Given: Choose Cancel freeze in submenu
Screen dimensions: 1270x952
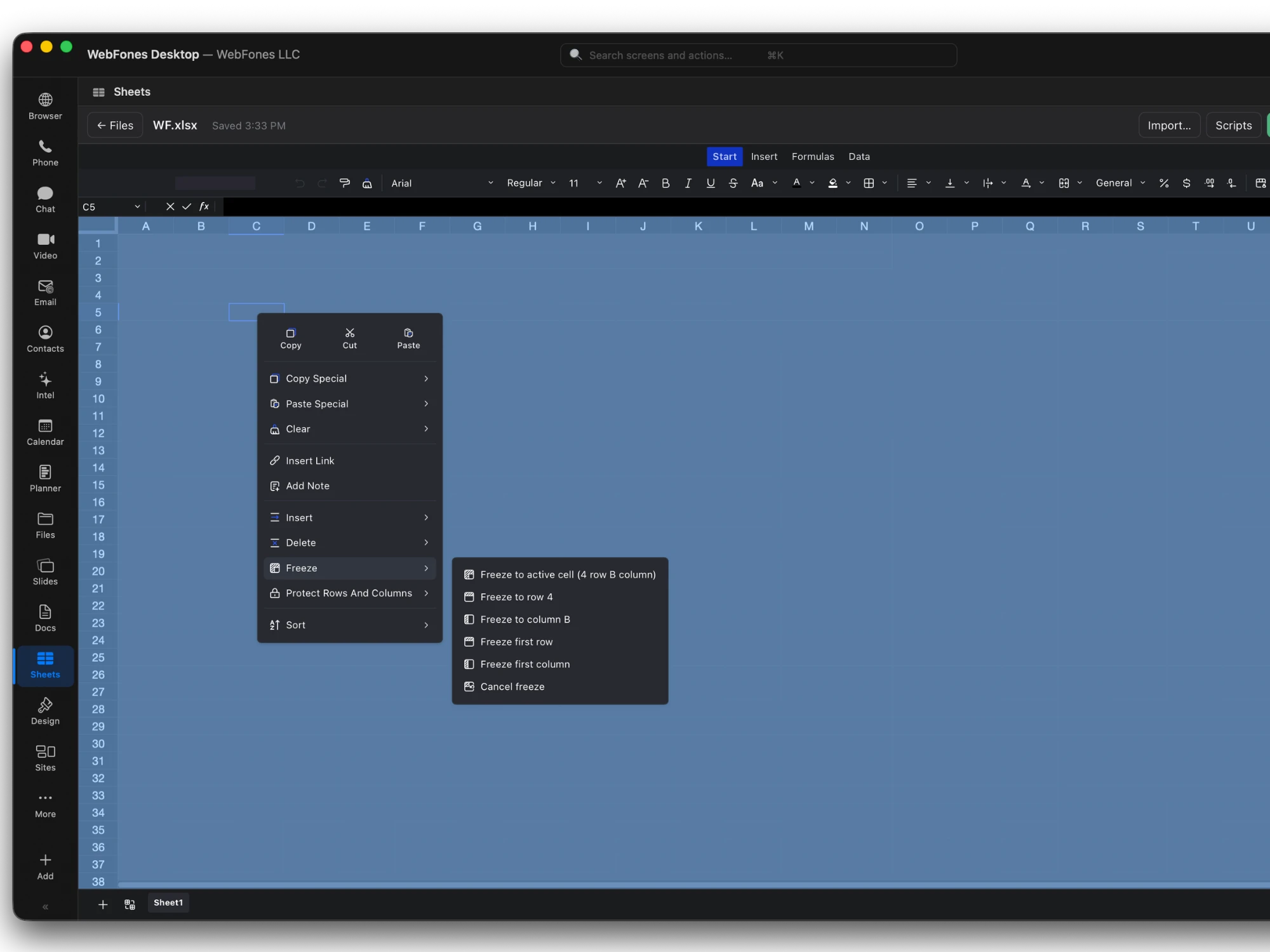Looking at the screenshot, I should pos(559,687).
